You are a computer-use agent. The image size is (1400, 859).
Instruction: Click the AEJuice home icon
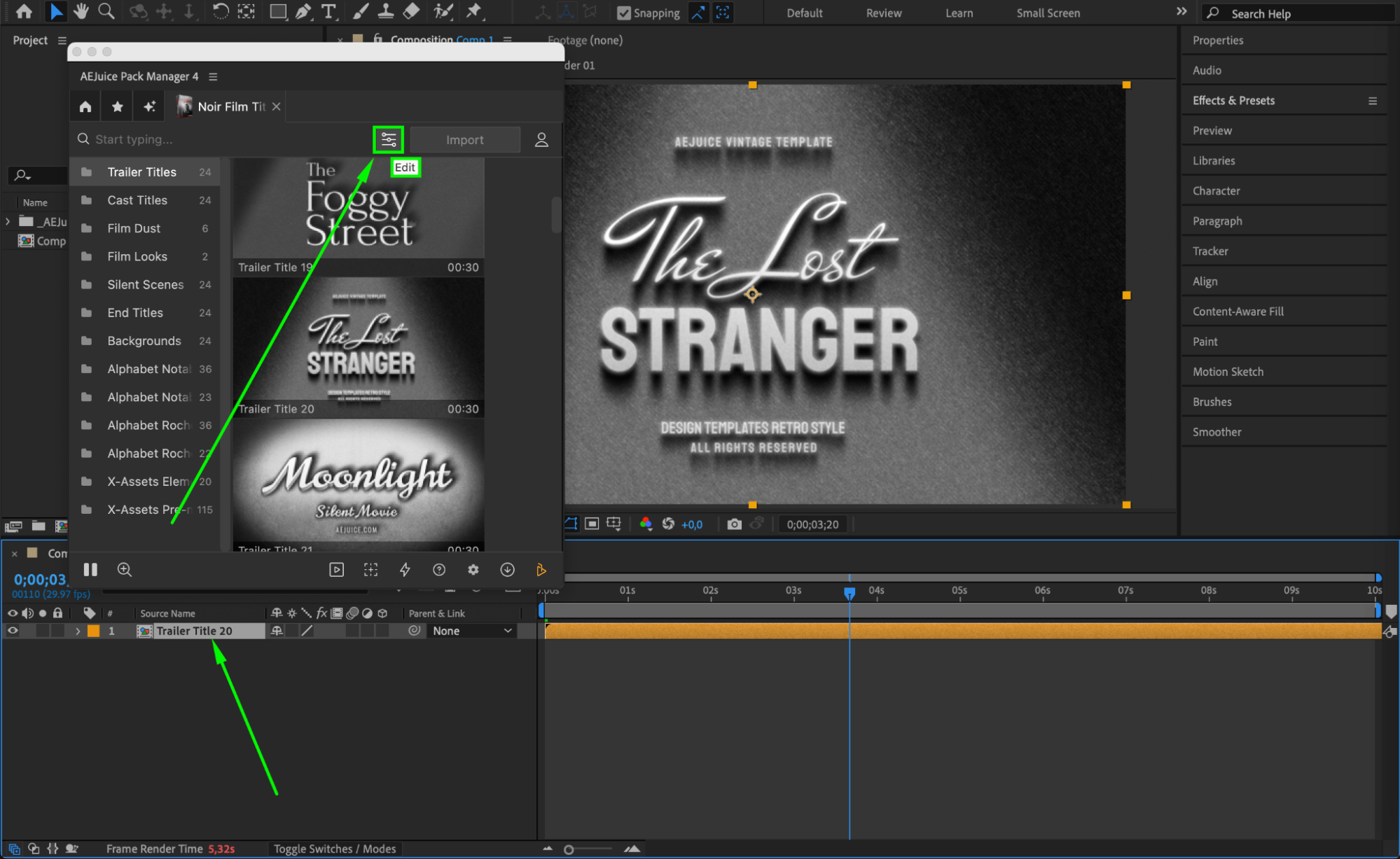point(85,106)
